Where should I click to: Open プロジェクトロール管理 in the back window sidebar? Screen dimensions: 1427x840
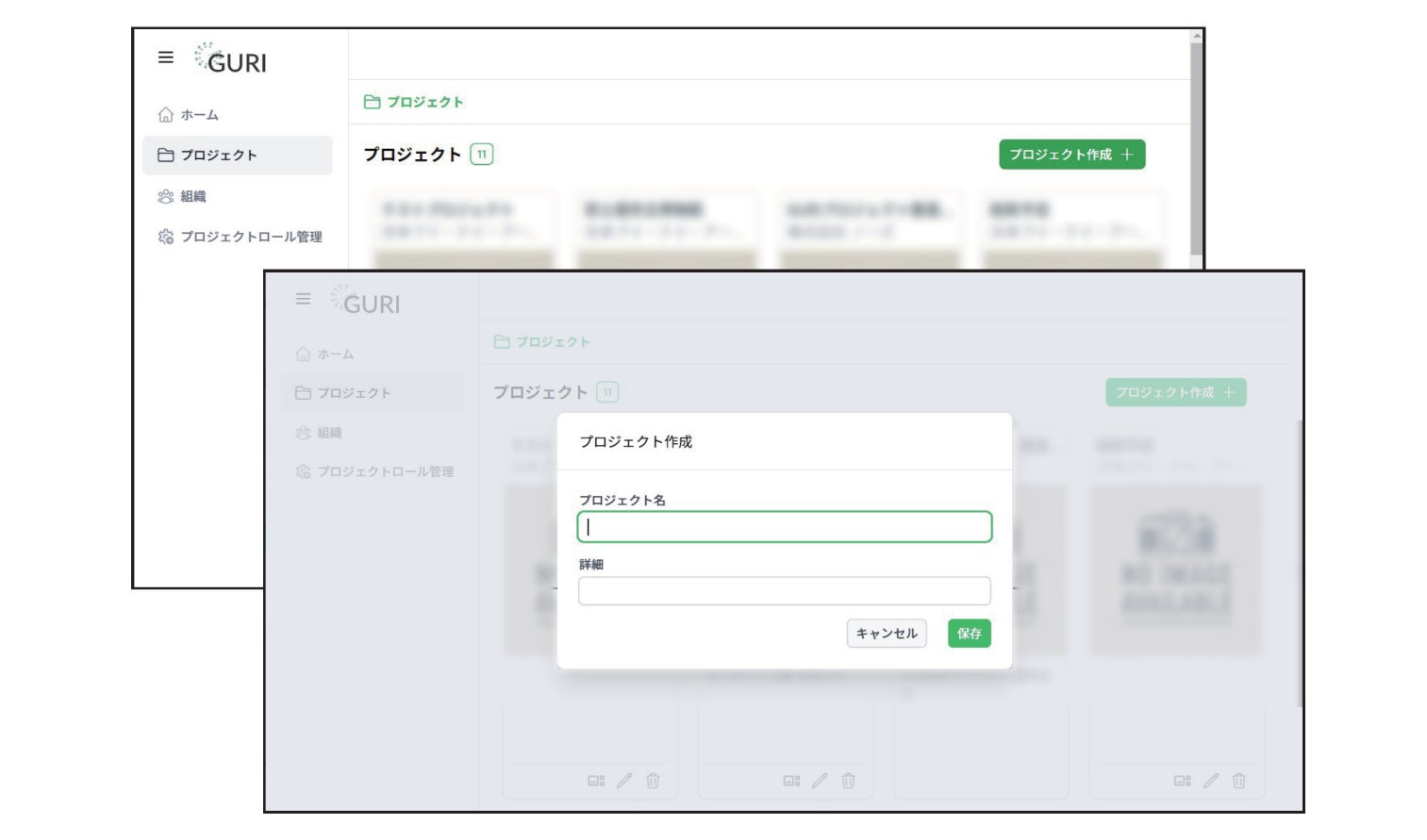click(251, 237)
